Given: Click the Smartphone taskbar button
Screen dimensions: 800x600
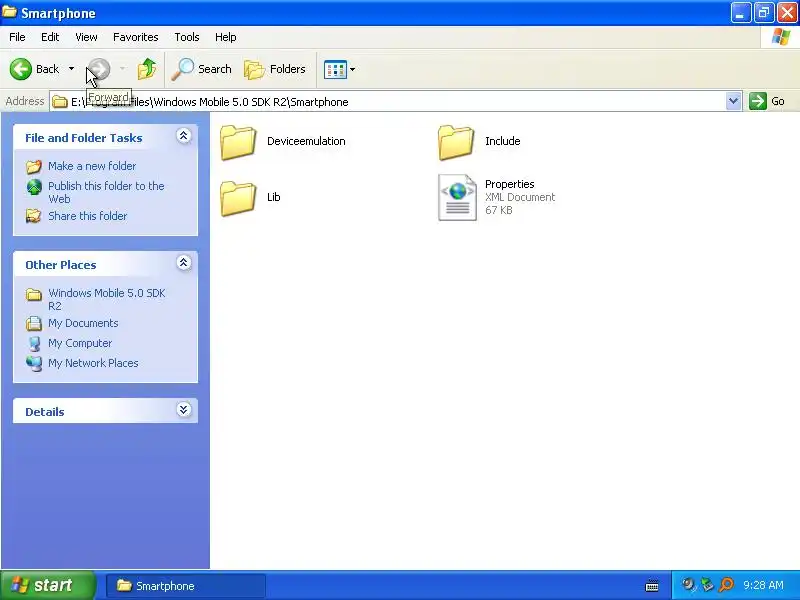Looking at the screenshot, I should click(186, 586).
